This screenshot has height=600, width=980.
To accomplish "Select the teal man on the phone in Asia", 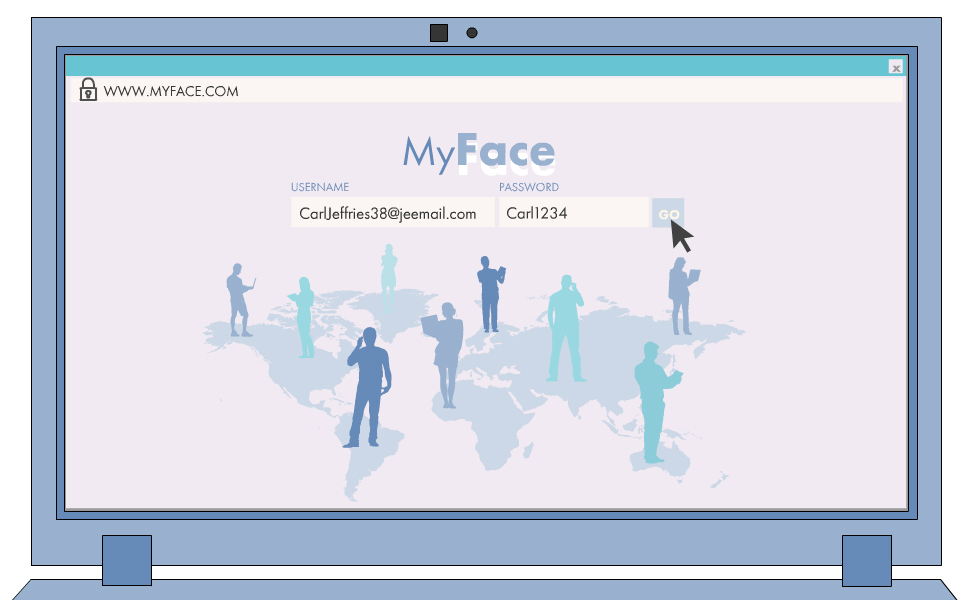I will (x=565, y=328).
